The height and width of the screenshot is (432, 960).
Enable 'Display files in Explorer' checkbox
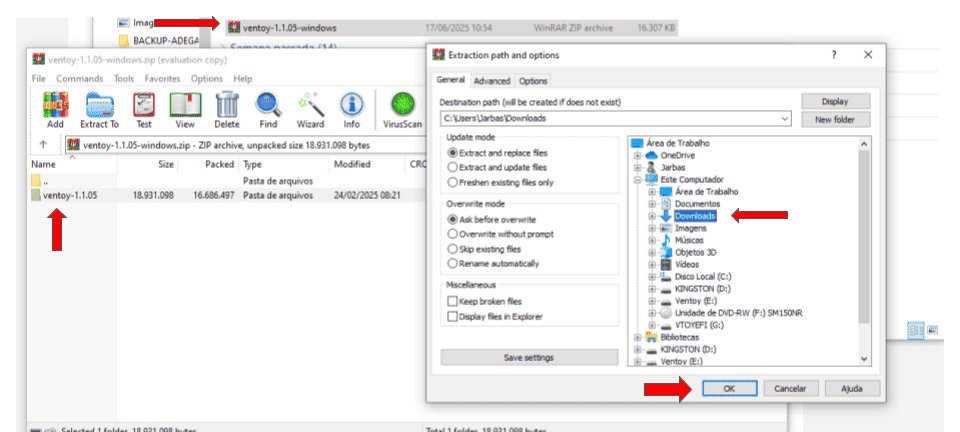click(453, 316)
